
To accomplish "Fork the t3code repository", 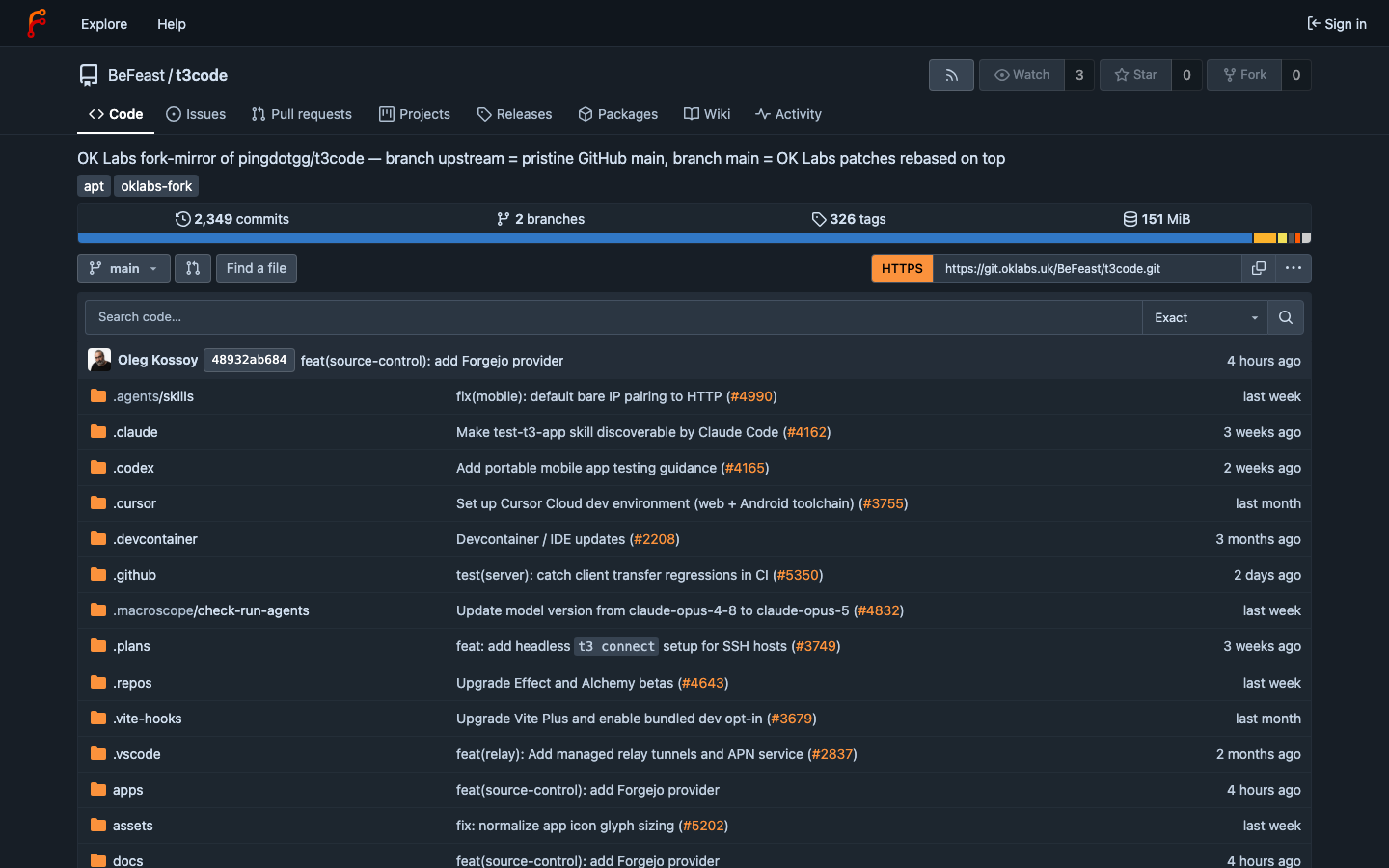I will pos(1244,75).
